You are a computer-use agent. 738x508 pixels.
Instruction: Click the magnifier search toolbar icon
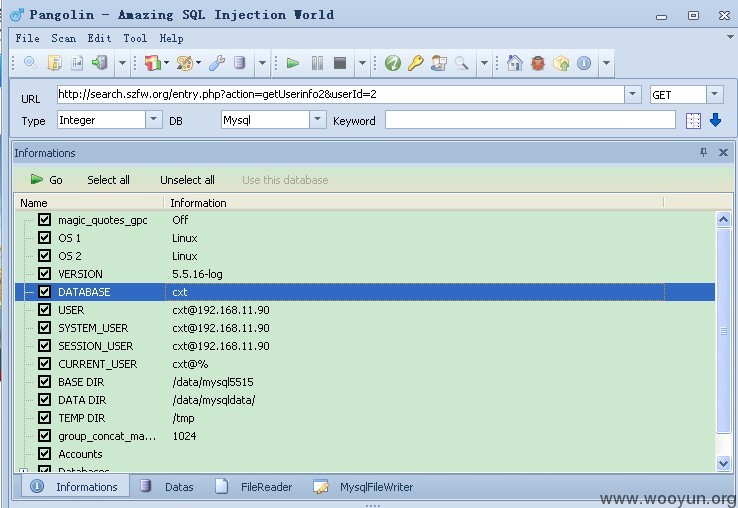pos(31,63)
